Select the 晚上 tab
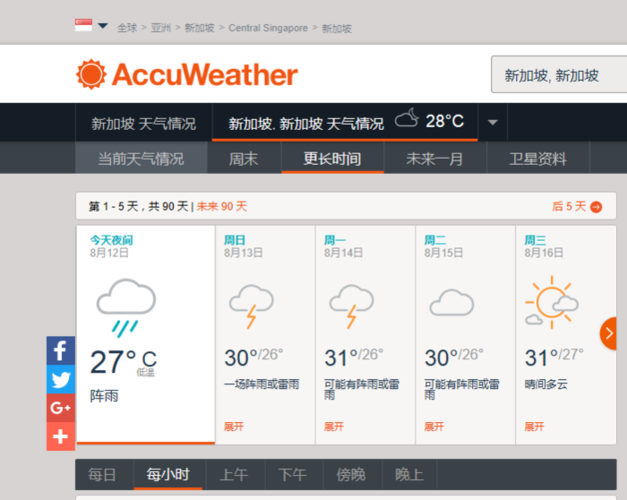627x500 pixels. pos(409,475)
